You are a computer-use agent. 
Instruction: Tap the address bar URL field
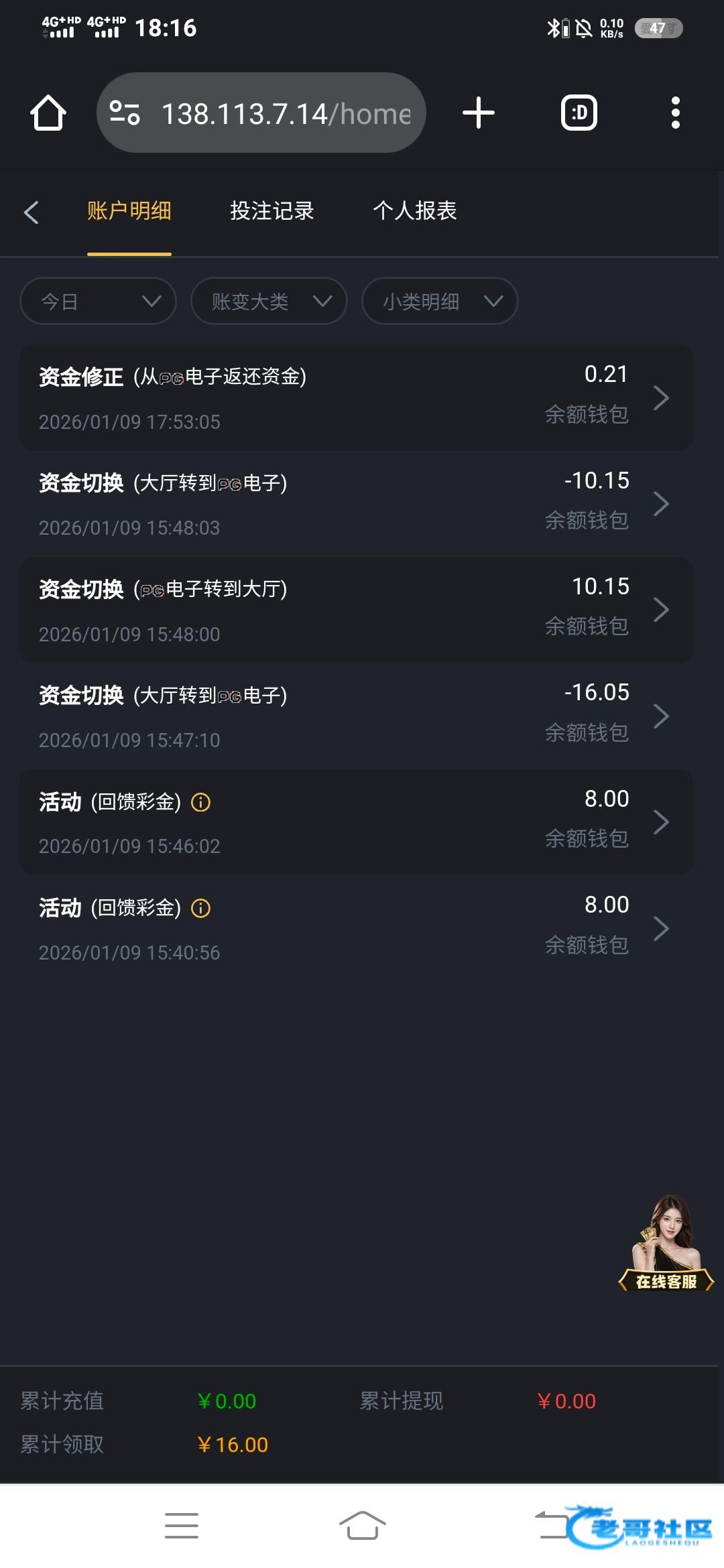click(x=286, y=113)
